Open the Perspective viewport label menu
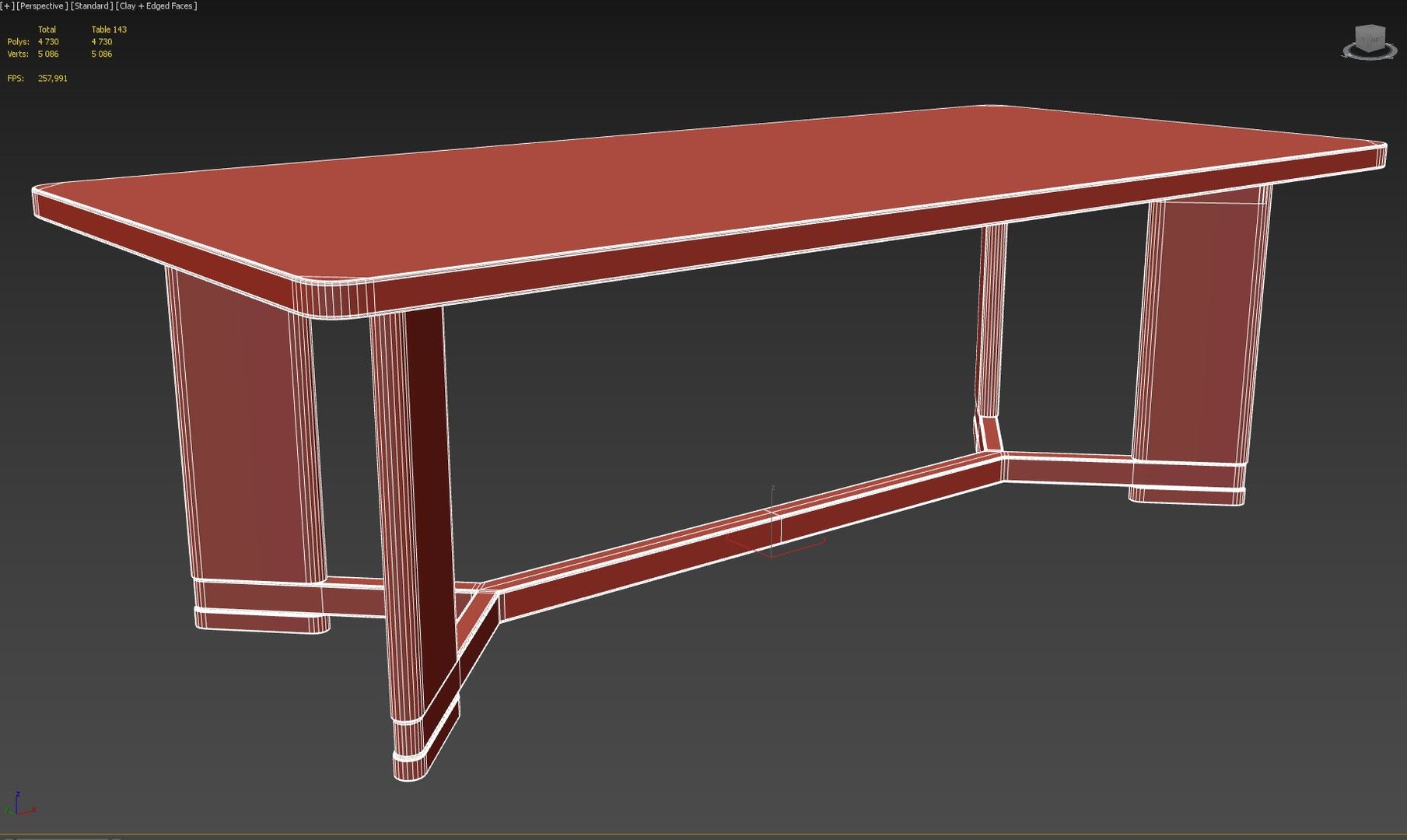Screen dimensions: 1407x840 point(42,6)
